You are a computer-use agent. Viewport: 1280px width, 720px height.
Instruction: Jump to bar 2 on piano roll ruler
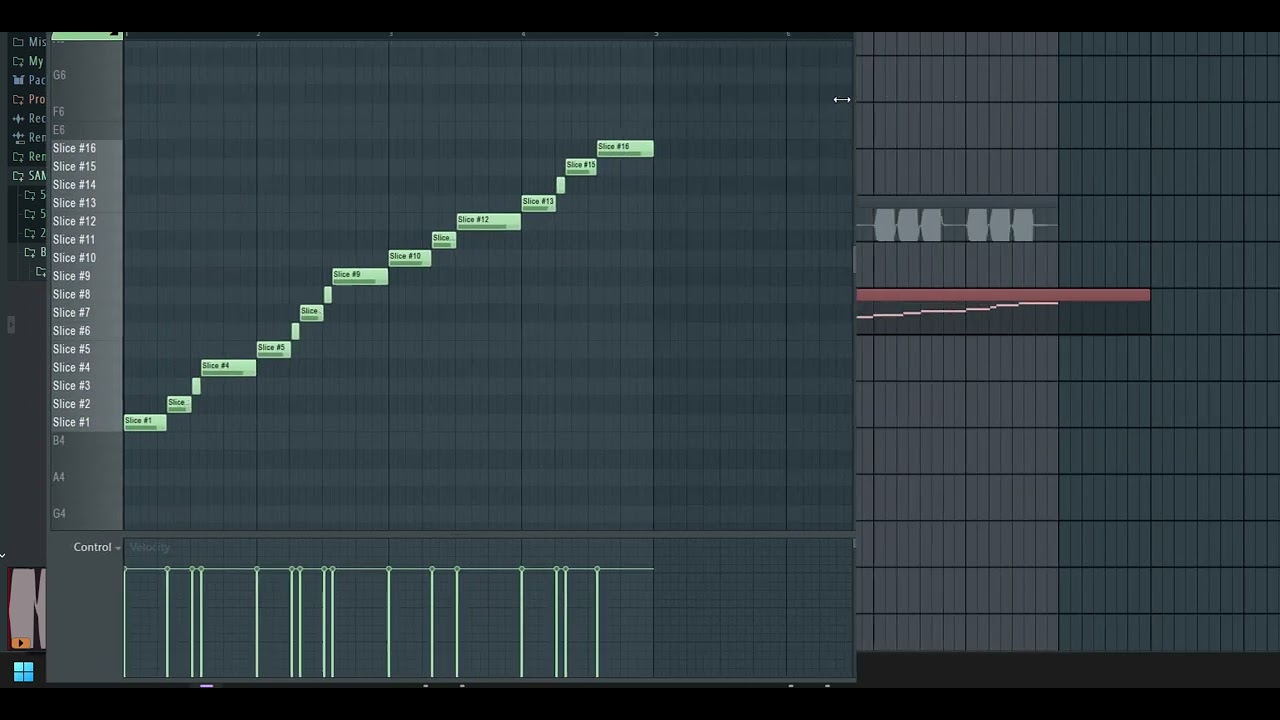click(x=258, y=35)
